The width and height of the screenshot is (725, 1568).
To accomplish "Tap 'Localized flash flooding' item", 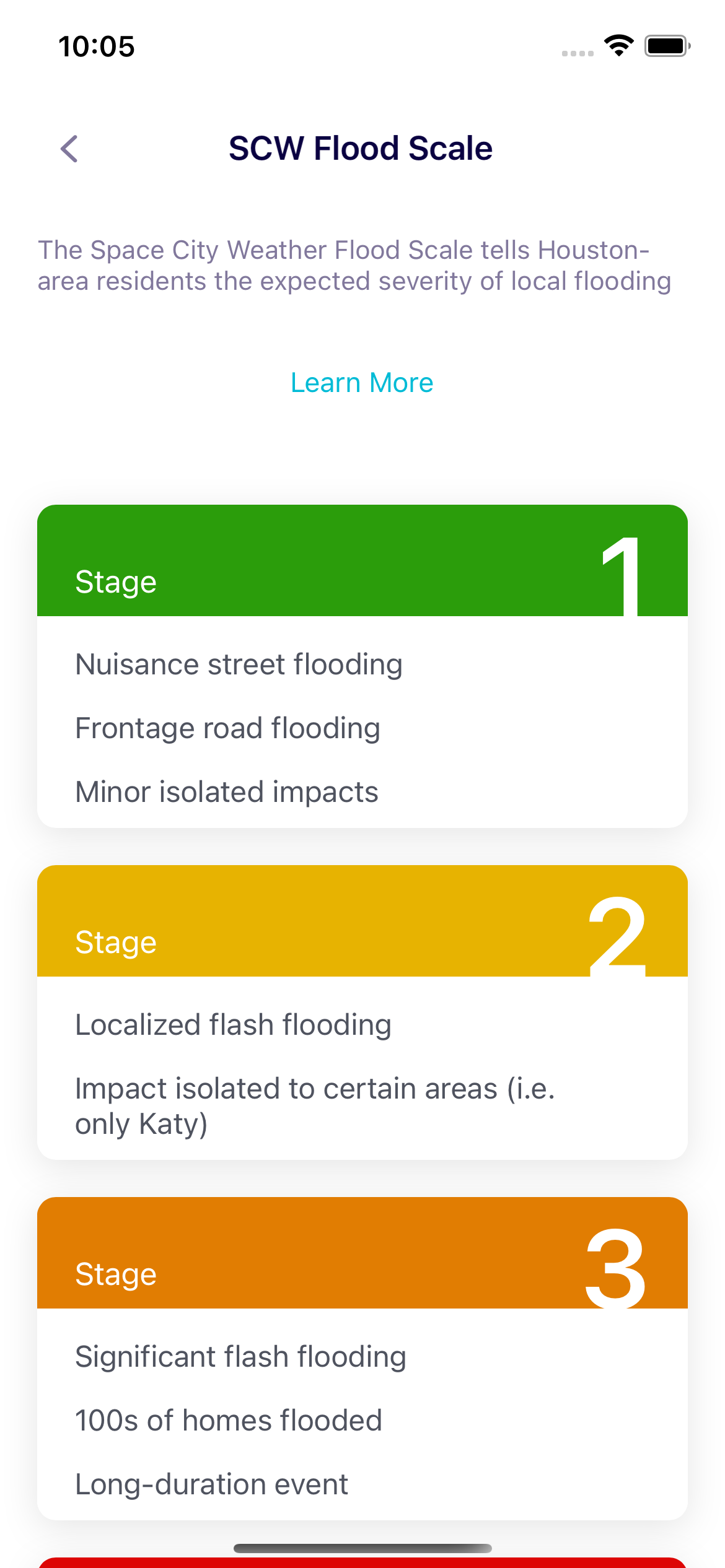I will [233, 1025].
